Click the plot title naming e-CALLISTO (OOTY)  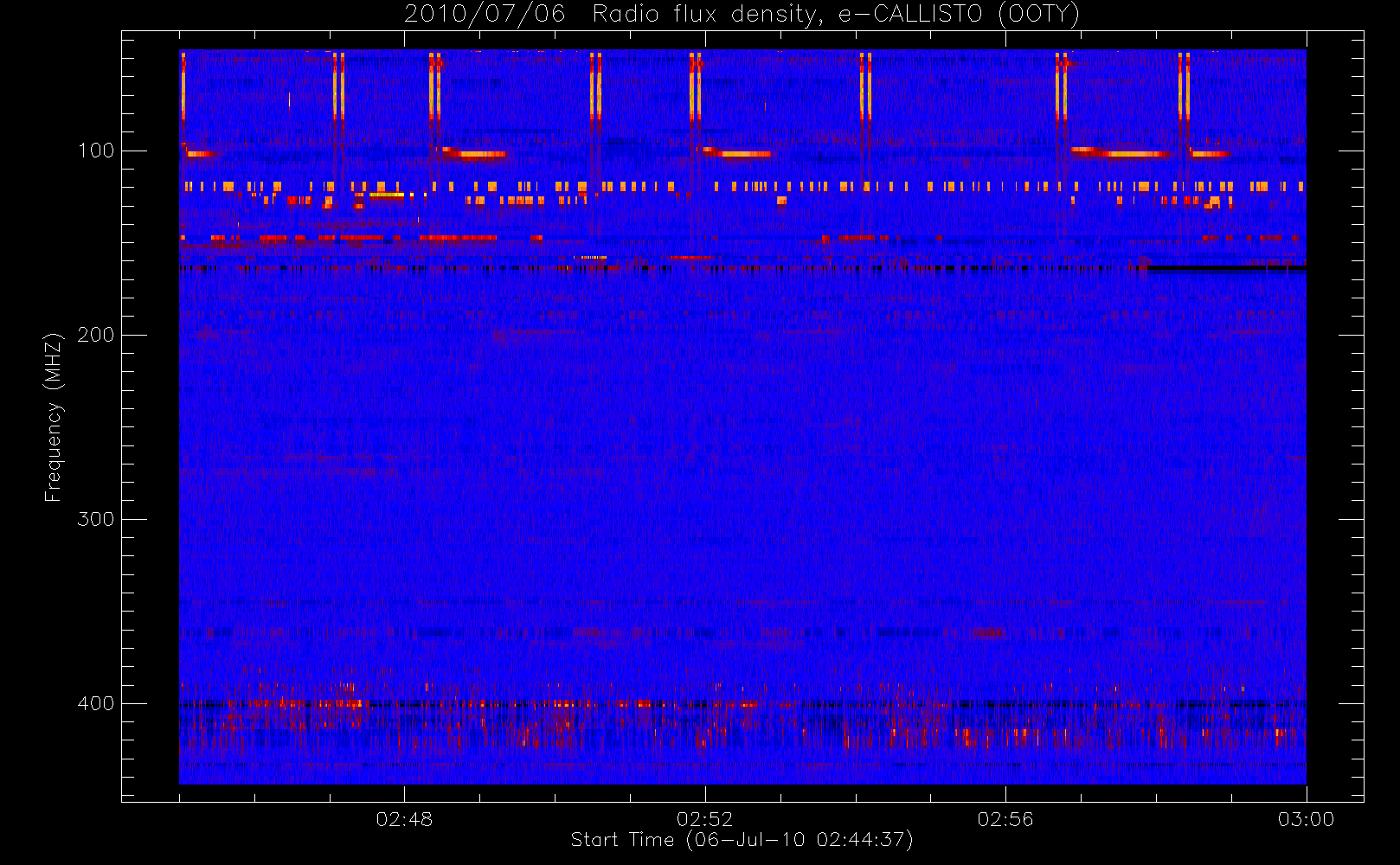742,15
